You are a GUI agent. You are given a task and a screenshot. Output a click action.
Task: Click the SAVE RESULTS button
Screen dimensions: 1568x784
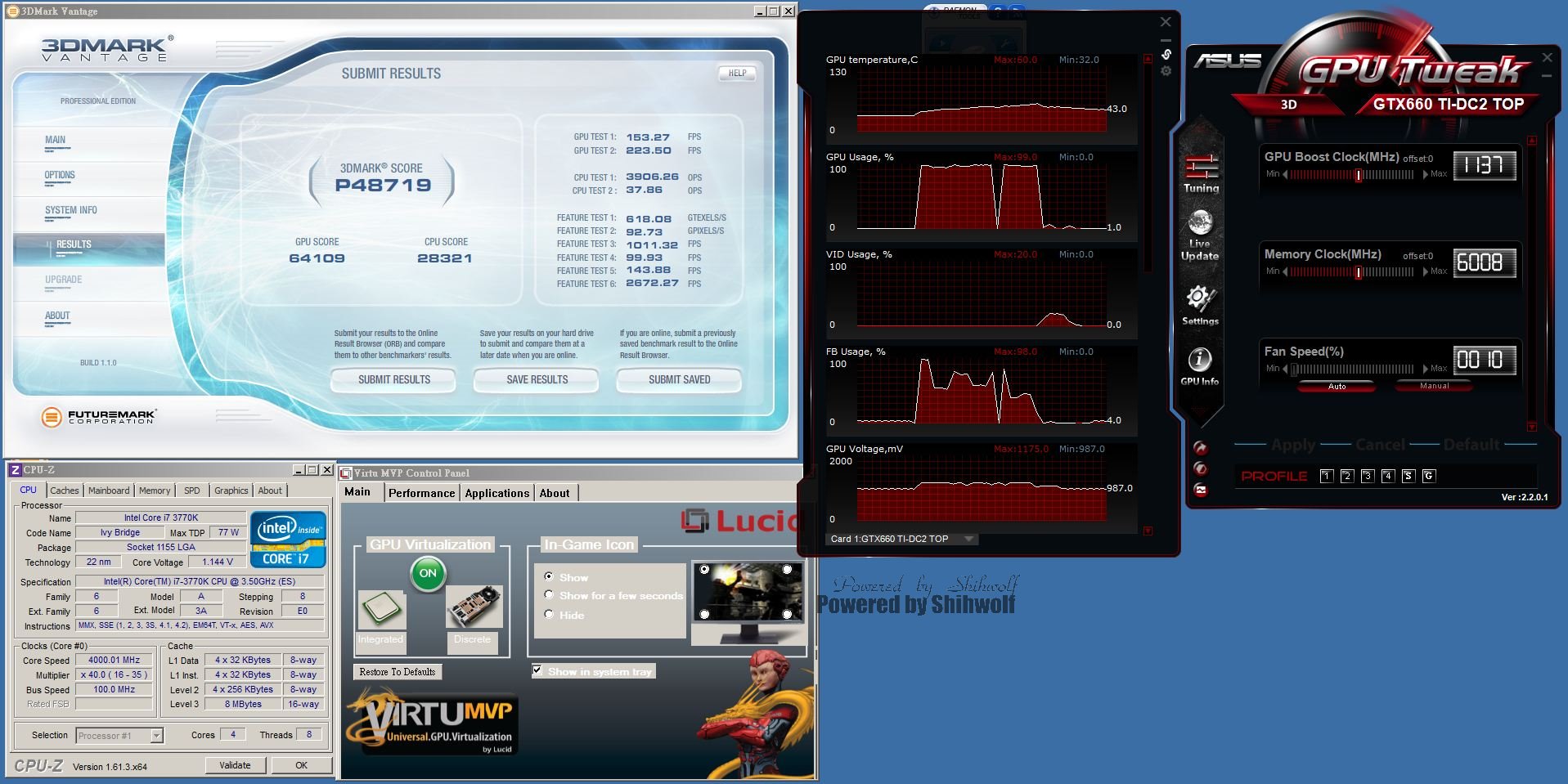click(537, 379)
